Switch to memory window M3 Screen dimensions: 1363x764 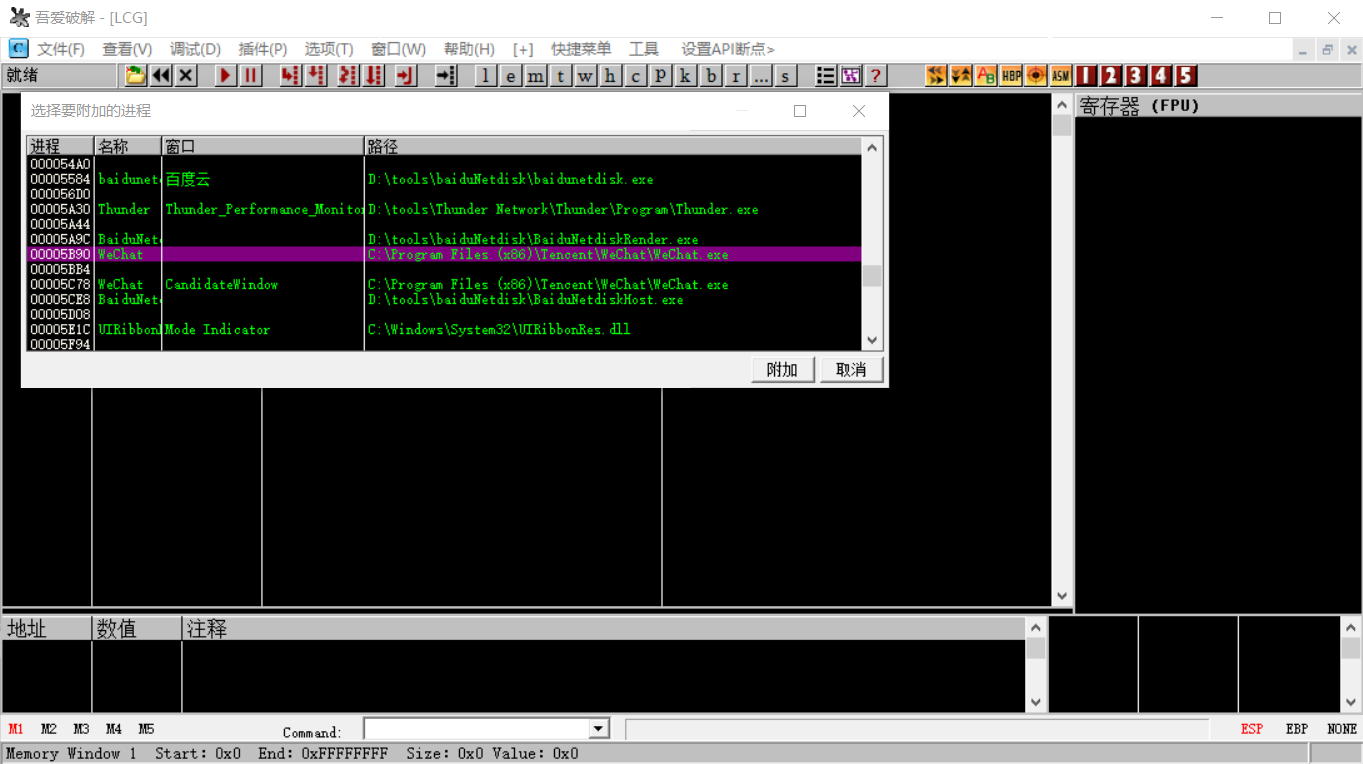[81, 729]
